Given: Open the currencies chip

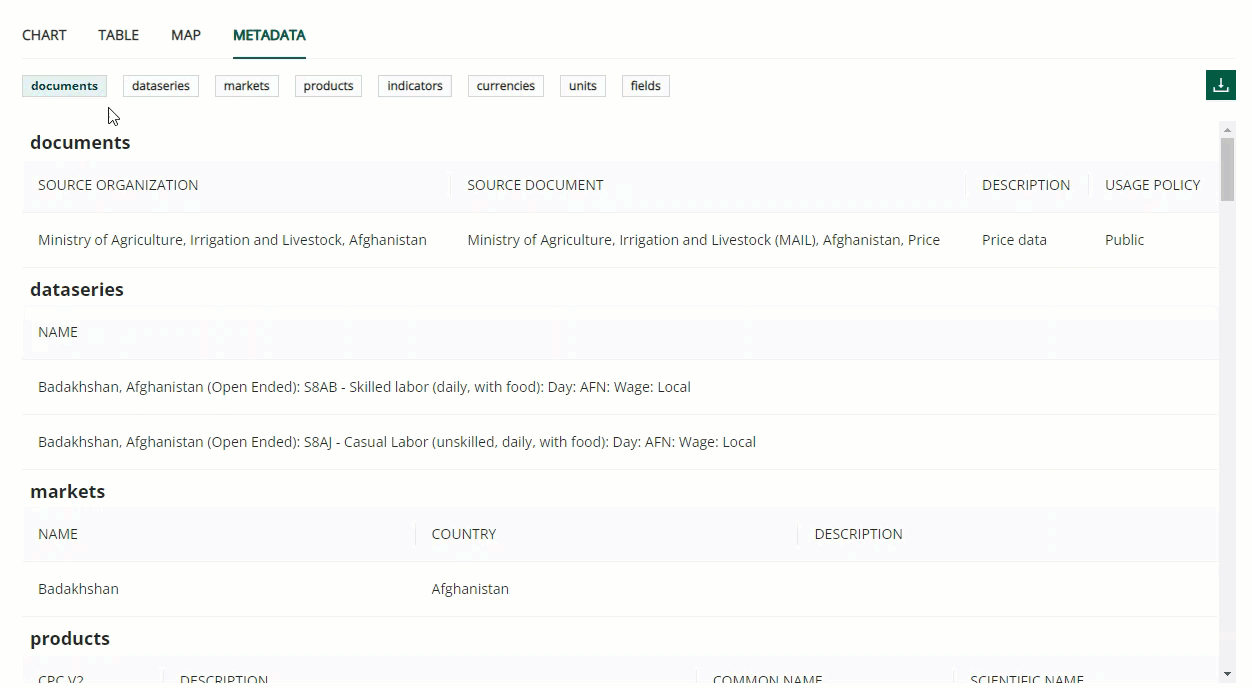Looking at the screenshot, I should pyautogui.click(x=505, y=86).
